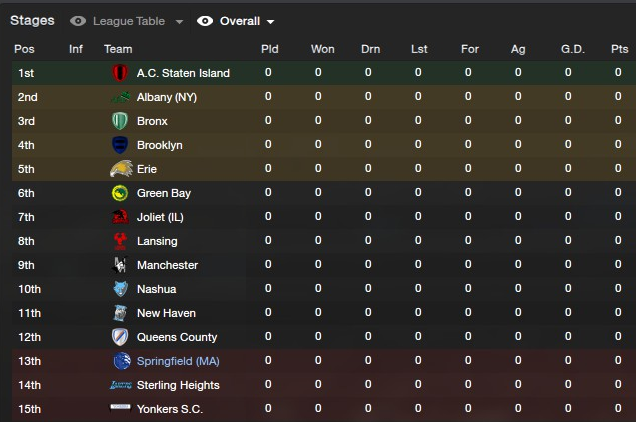Click the Springfield (MA) blue crest
The image size is (636, 422).
tap(122, 361)
